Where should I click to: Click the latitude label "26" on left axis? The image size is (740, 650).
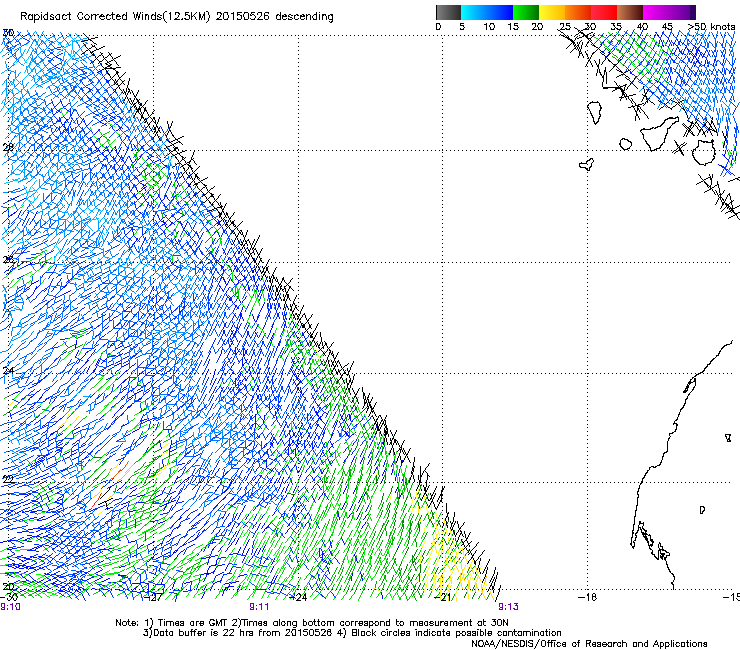pyautogui.click(x=8, y=260)
